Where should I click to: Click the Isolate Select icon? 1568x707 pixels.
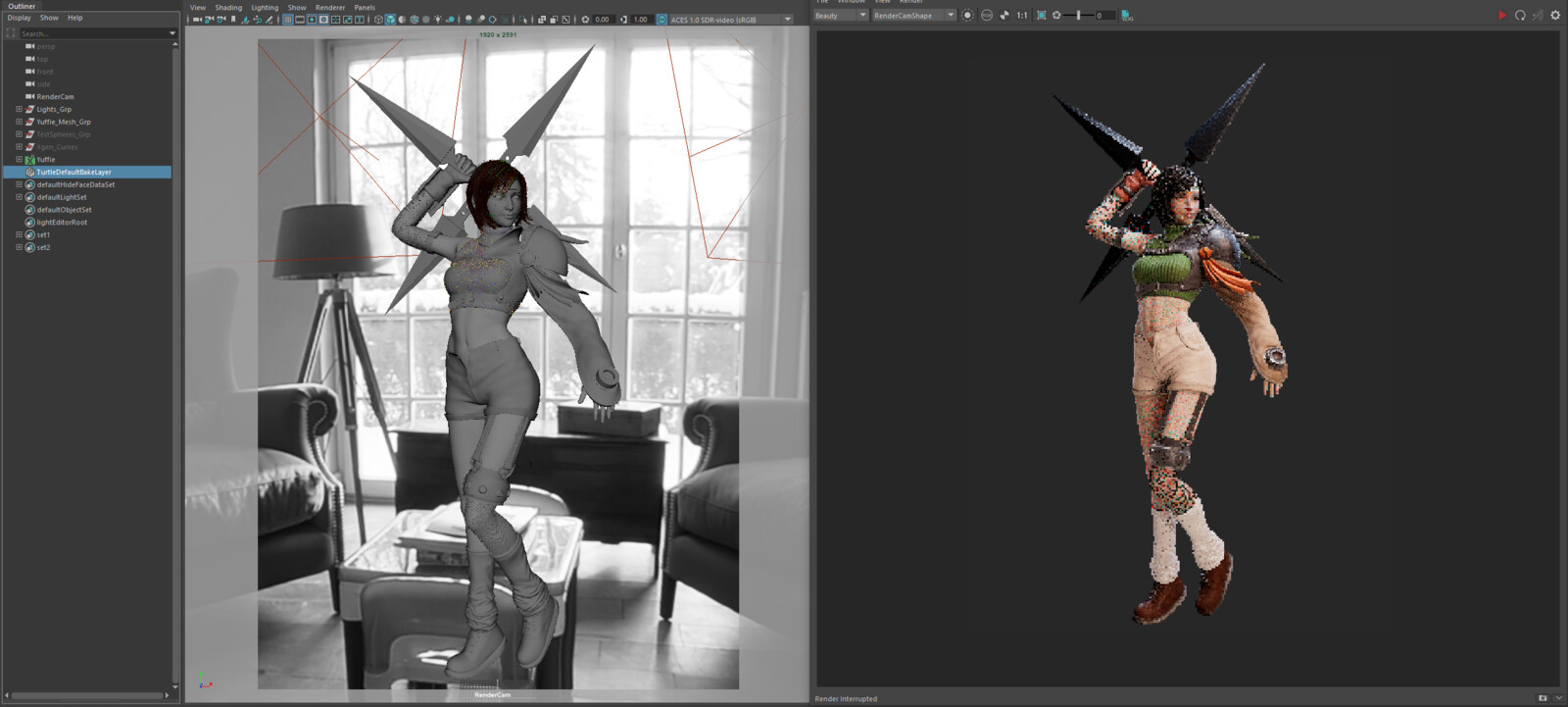pyautogui.click(x=522, y=20)
